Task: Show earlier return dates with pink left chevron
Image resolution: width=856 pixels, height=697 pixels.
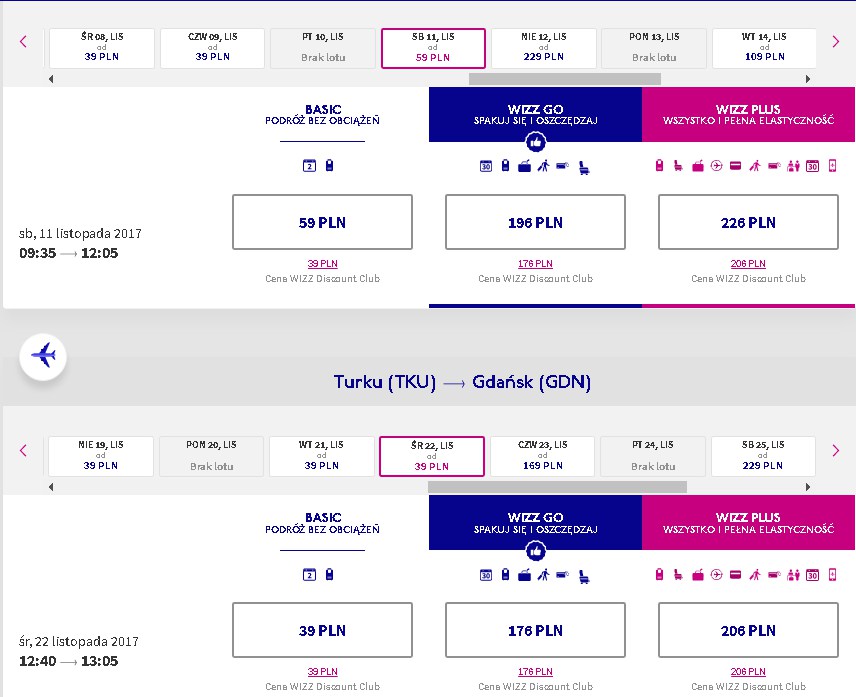Action: 23,450
